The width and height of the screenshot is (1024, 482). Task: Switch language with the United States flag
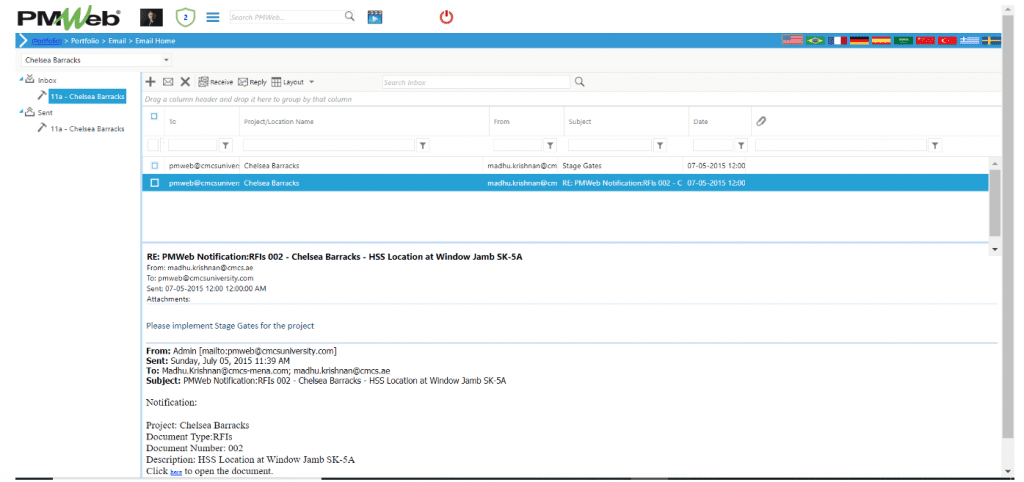(792, 40)
